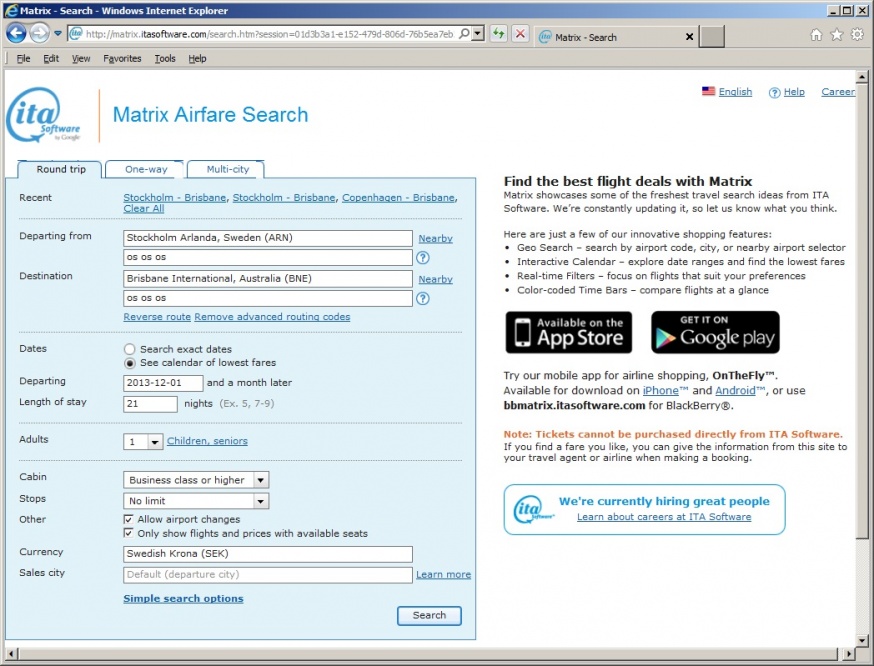Click the ITA Software logo
Image resolution: width=874 pixels, height=666 pixels.
(x=44, y=116)
